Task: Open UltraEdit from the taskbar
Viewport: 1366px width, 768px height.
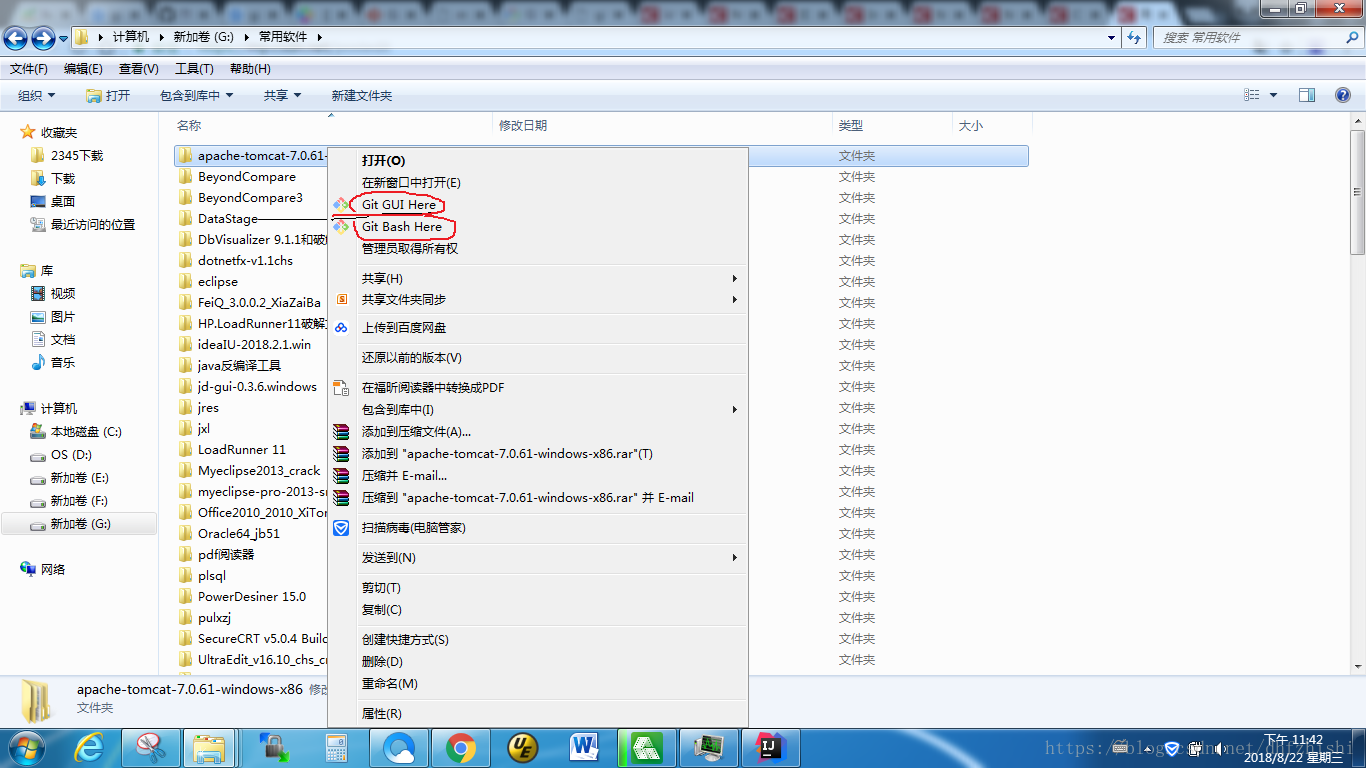Action: [522, 747]
